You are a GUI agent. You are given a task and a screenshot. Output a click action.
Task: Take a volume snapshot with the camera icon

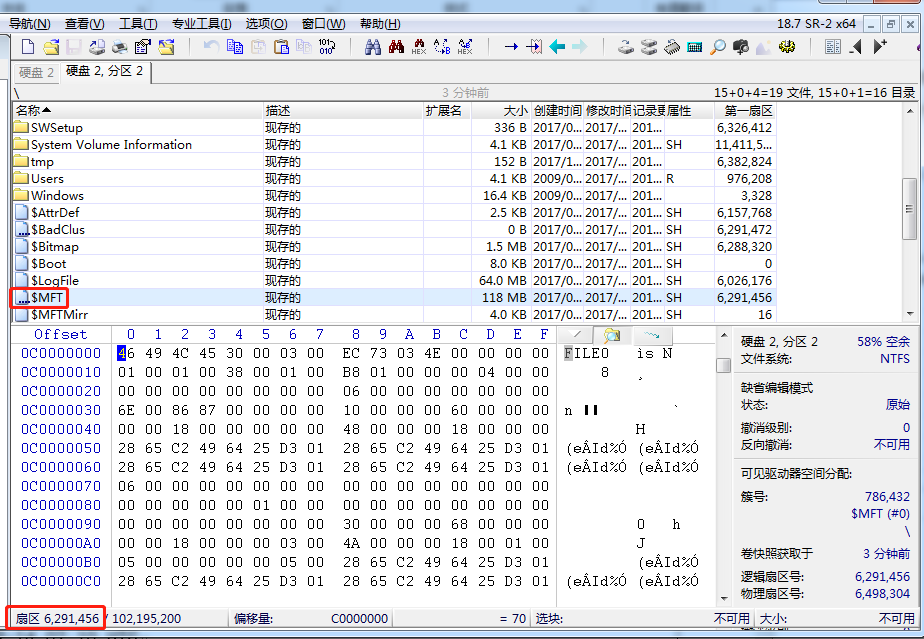(741, 47)
